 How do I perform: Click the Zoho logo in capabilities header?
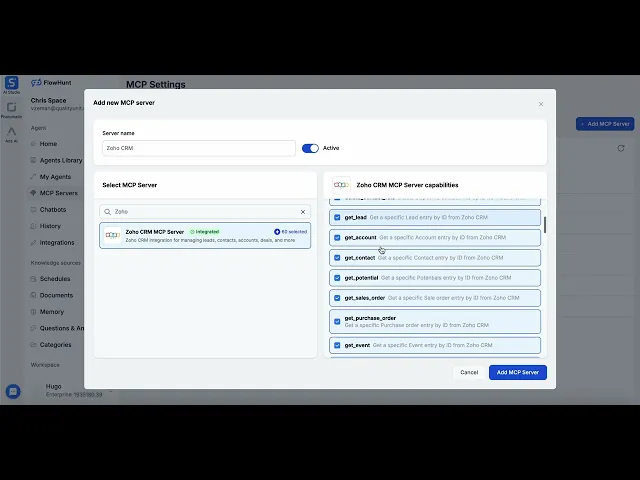click(x=341, y=185)
